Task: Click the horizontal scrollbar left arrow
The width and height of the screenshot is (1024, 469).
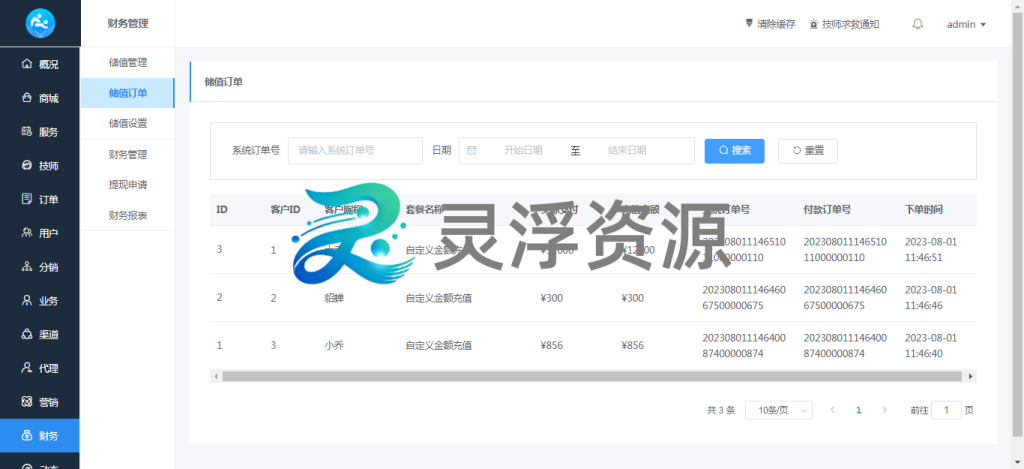Action: (x=215, y=376)
